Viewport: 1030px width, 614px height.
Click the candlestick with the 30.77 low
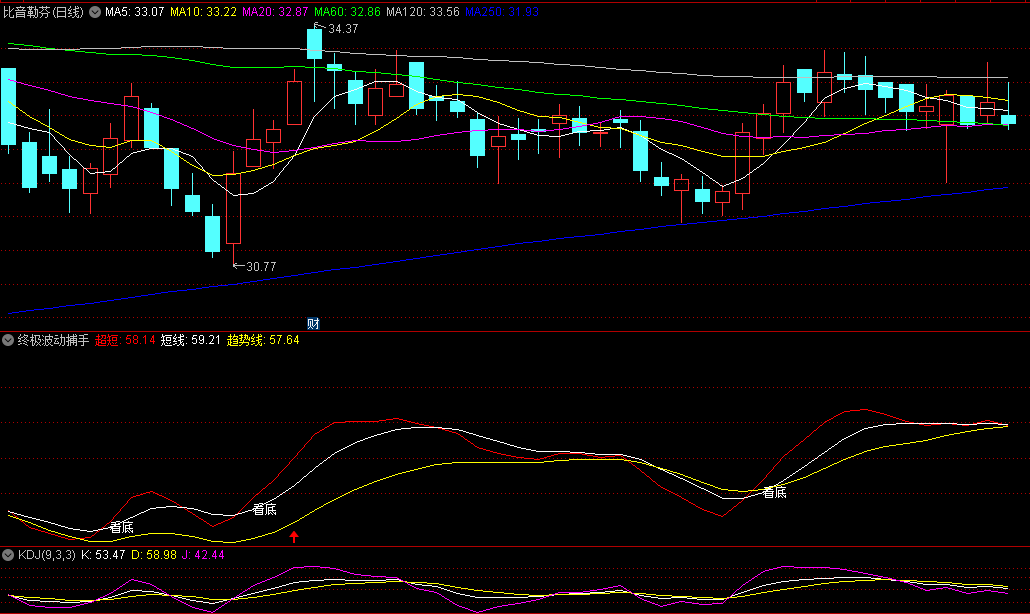233,206
